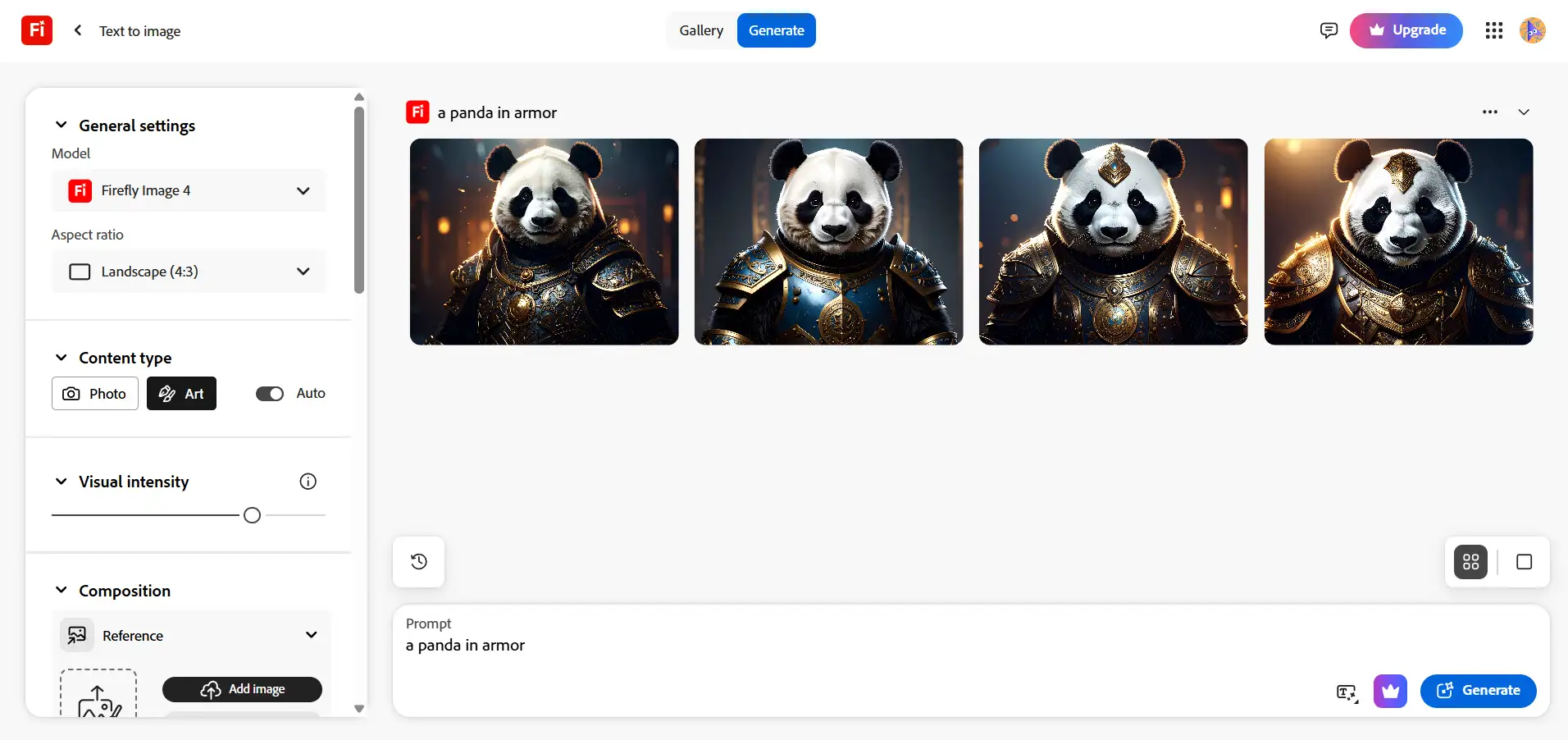This screenshot has height=740, width=1568.
Task: Open the Model dropdown Firefly Image 4
Action: (189, 190)
